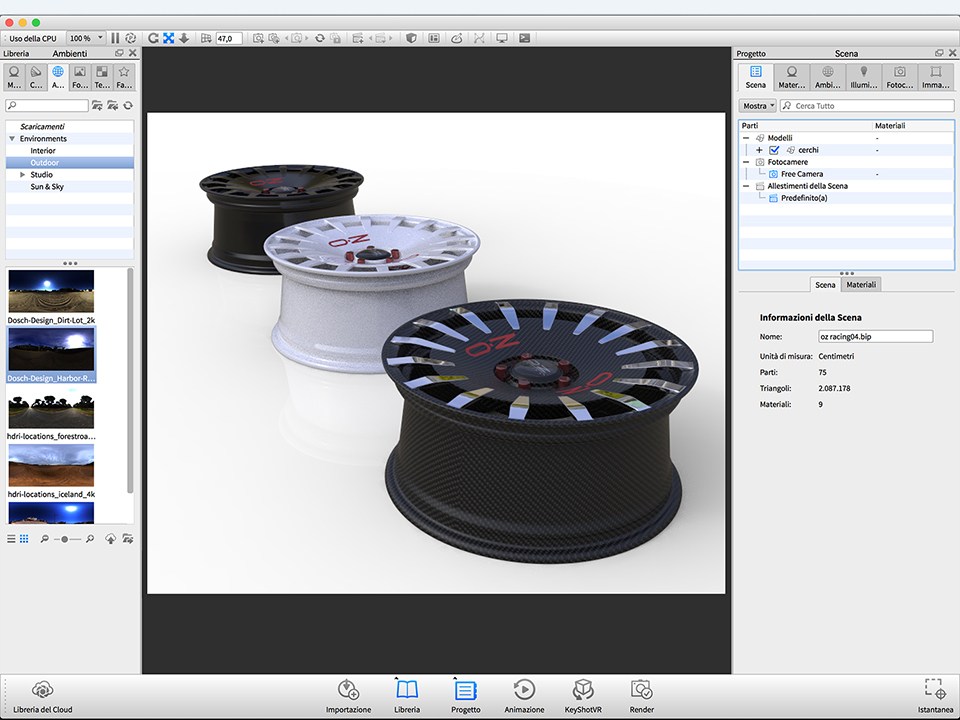Pause the real-time render
The width and height of the screenshot is (960, 720).
[115, 38]
